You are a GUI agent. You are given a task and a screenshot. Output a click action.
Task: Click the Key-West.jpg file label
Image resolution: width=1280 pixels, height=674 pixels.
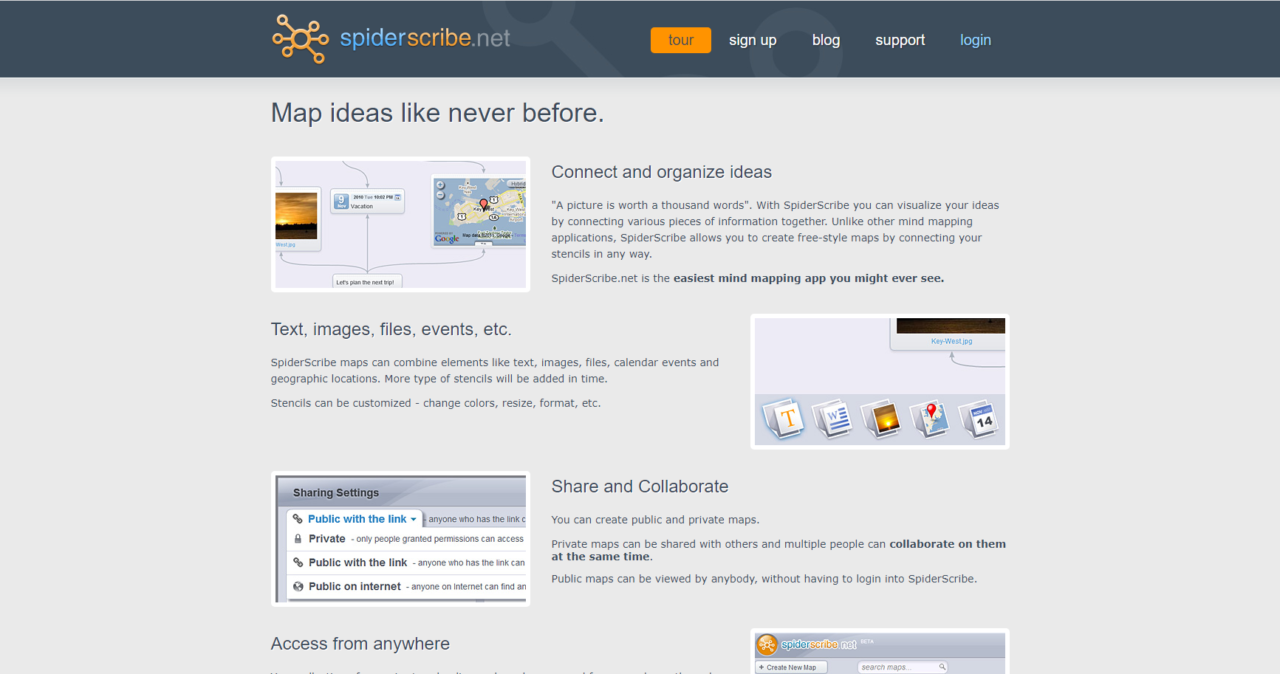[951, 341]
